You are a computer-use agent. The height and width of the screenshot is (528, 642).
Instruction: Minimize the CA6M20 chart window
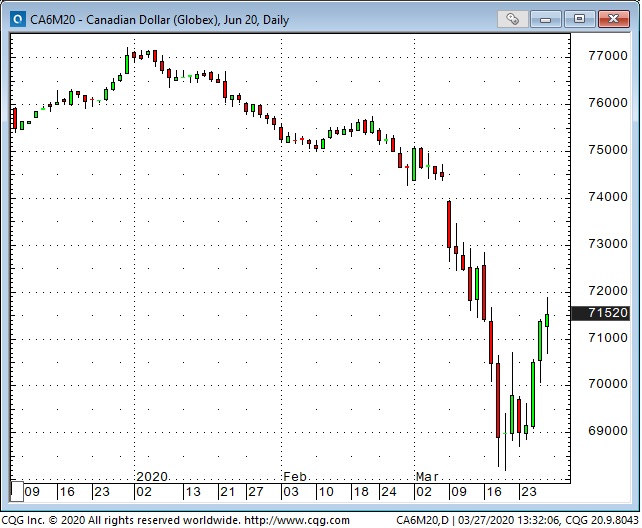coord(545,19)
